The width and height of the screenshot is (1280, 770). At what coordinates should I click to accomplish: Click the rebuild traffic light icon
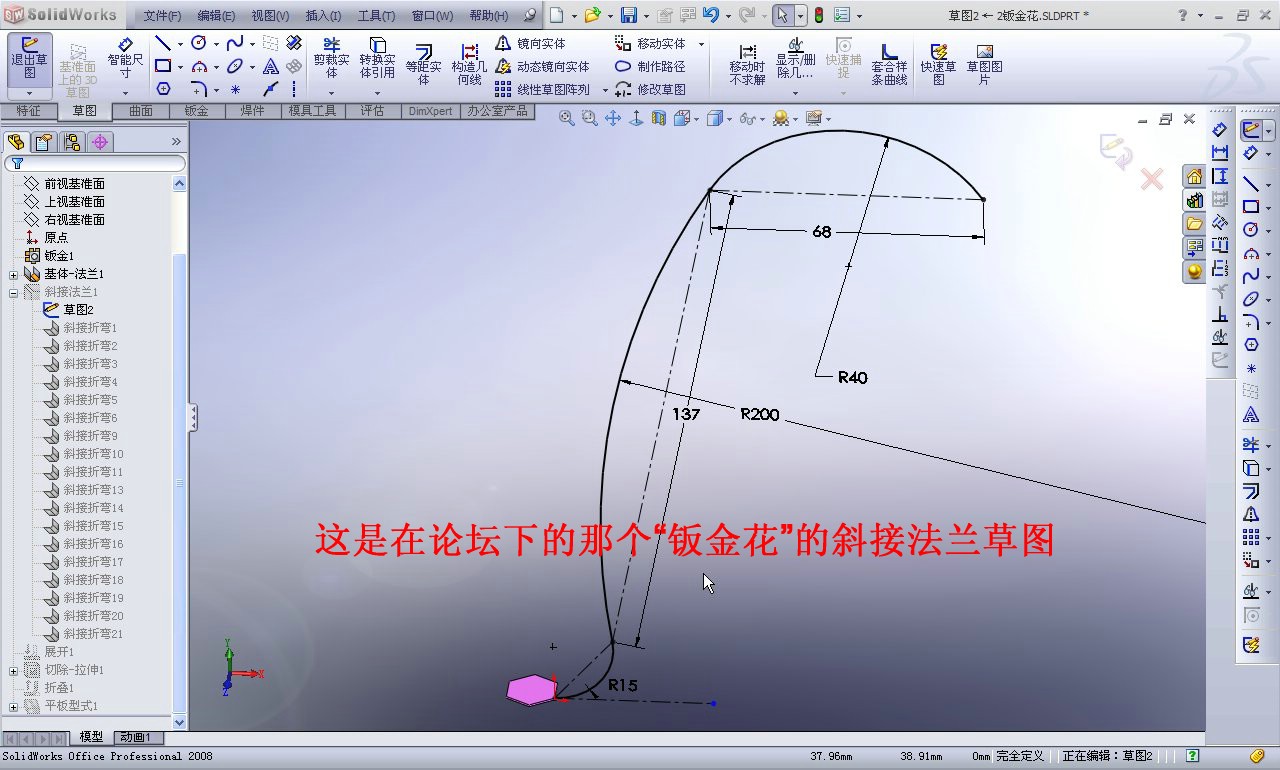[x=818, y=15]
